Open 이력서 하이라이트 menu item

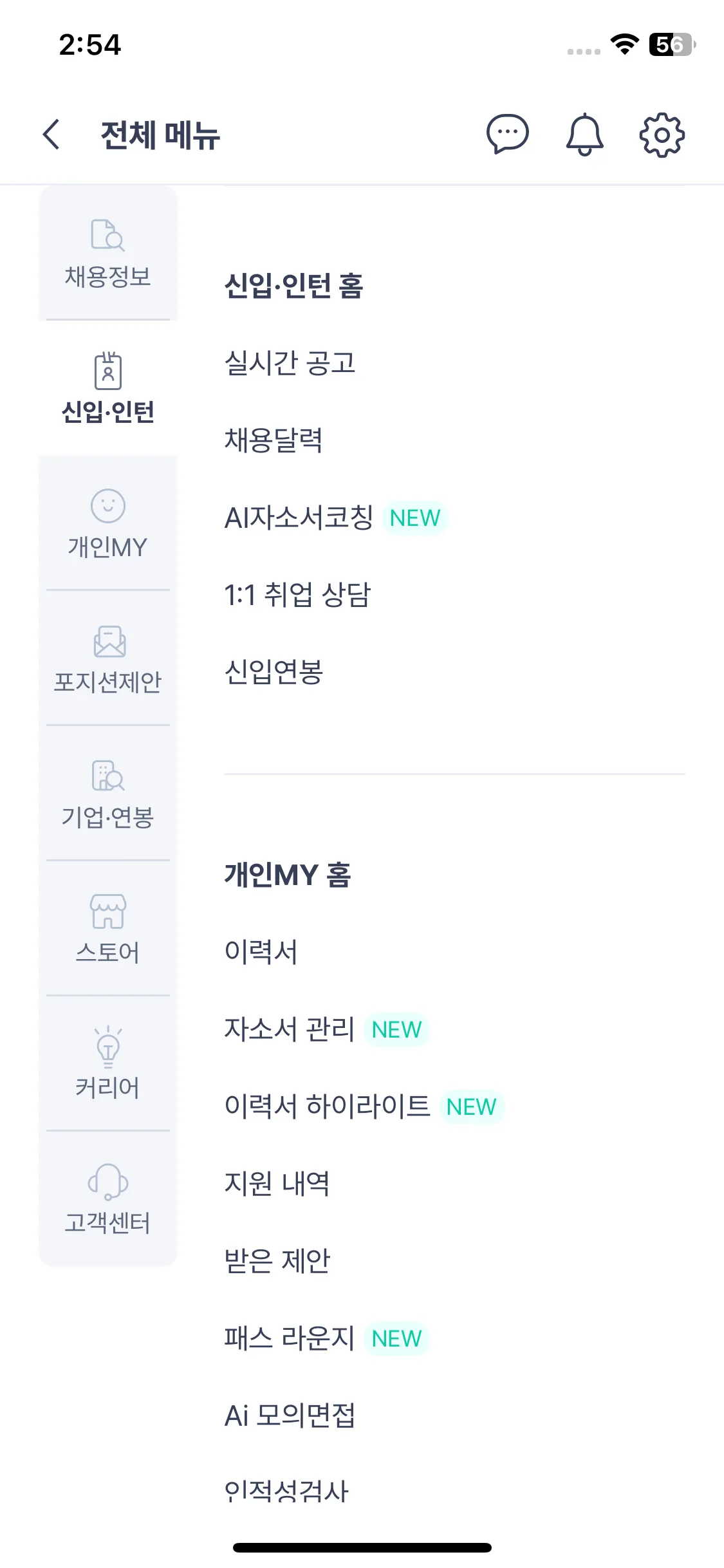[327, 1106]
